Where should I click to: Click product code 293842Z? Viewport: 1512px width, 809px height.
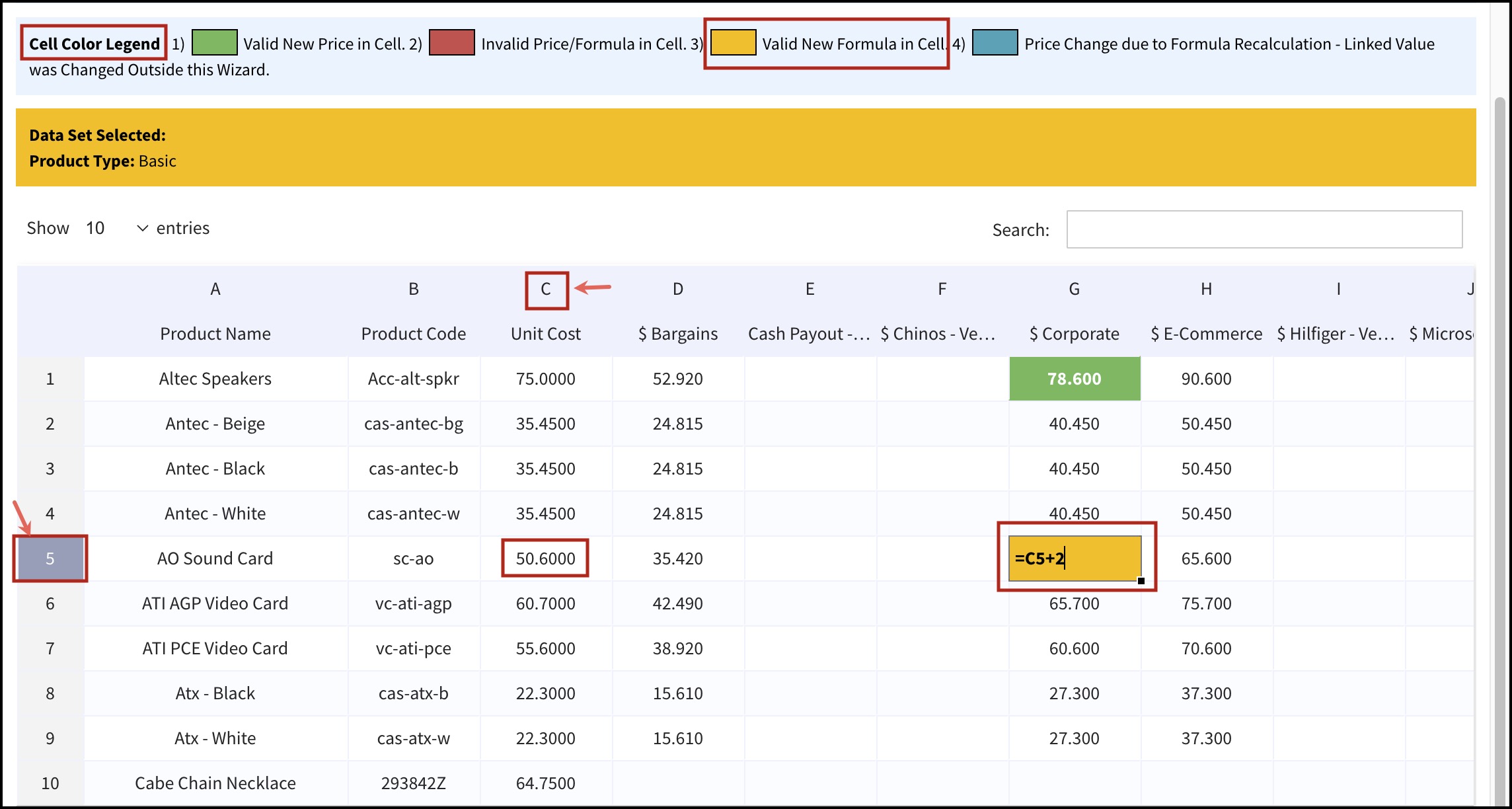414,783
